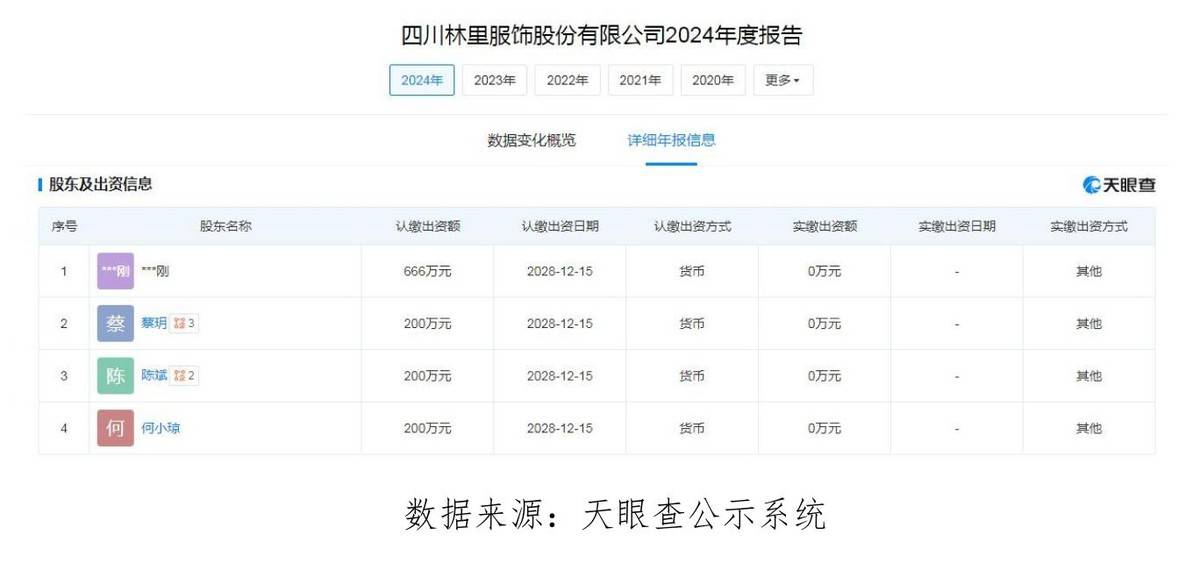Open the 2020年 annual report

tap(713, 80)
